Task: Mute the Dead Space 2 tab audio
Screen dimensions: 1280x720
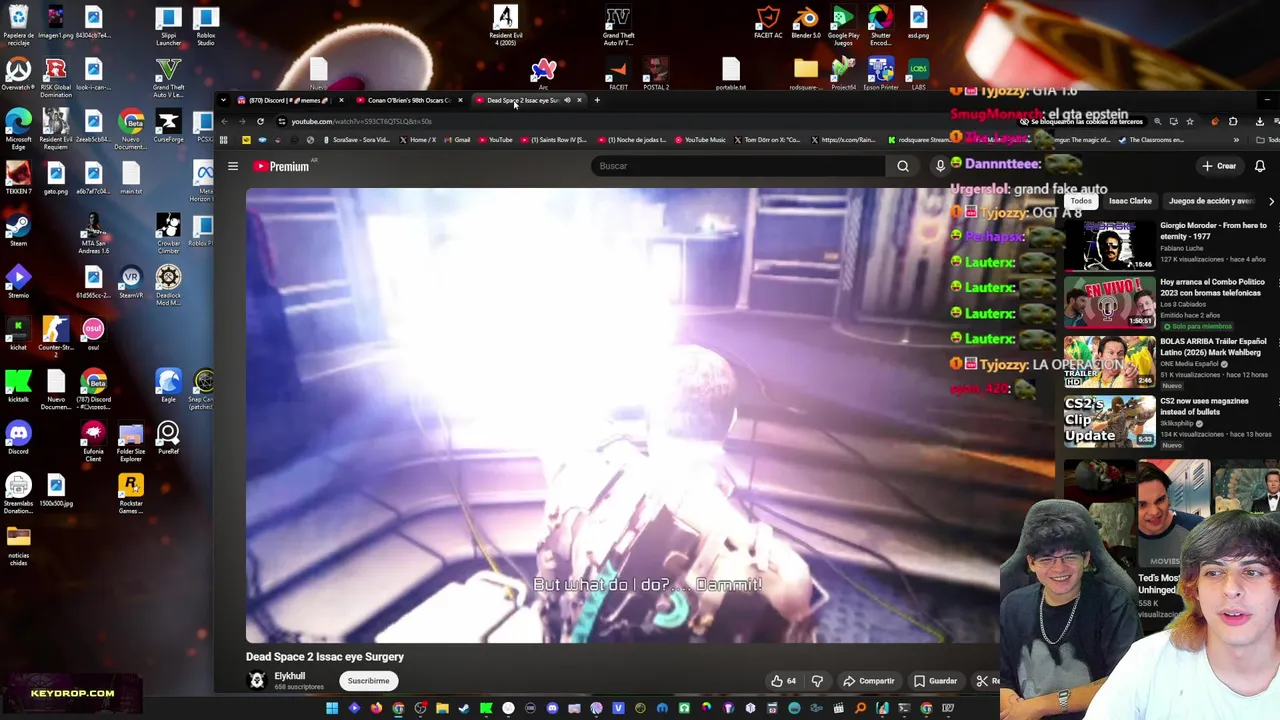Action: tap(567, 100)
